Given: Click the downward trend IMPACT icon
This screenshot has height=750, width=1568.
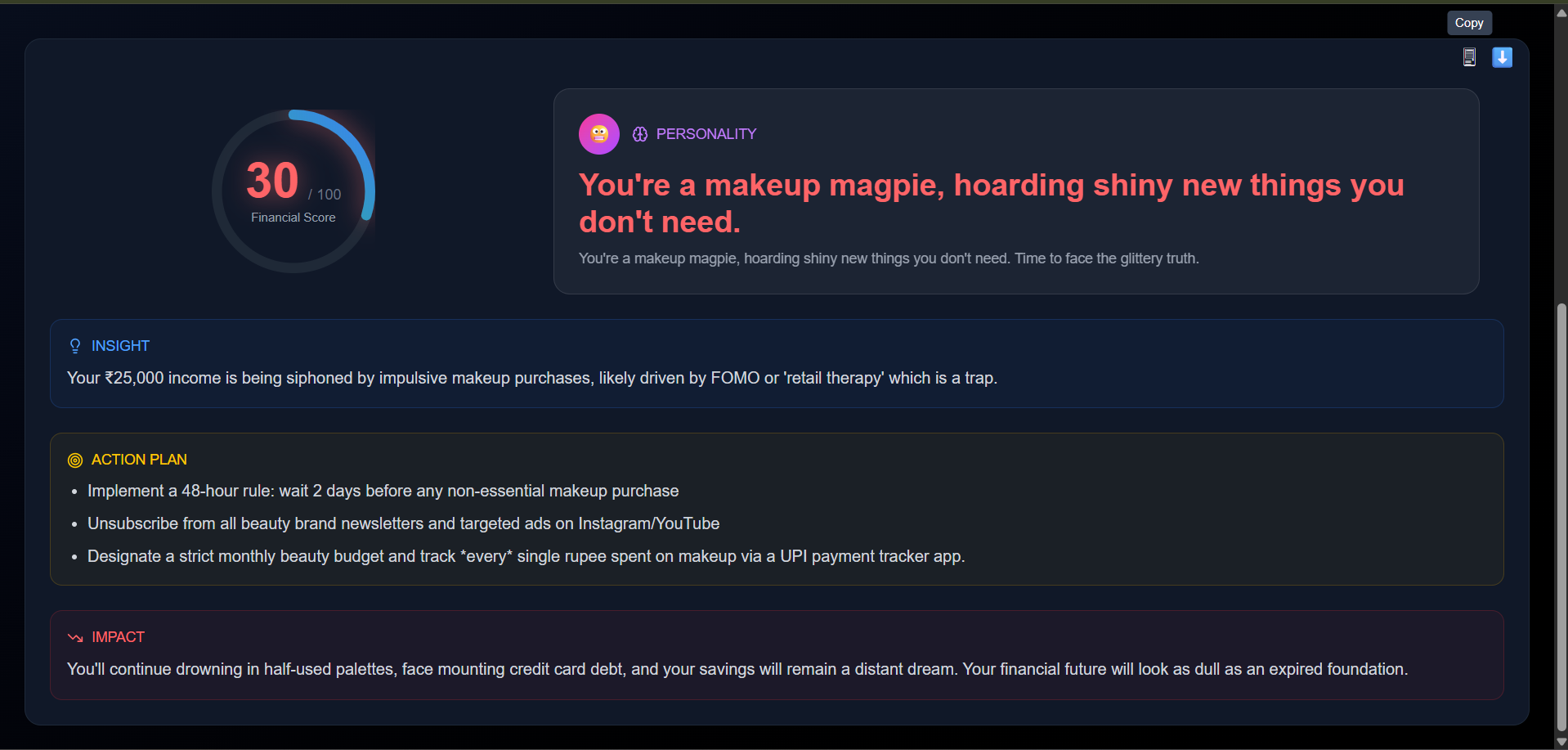Looking at the screenshot, I should coord(75,637).
